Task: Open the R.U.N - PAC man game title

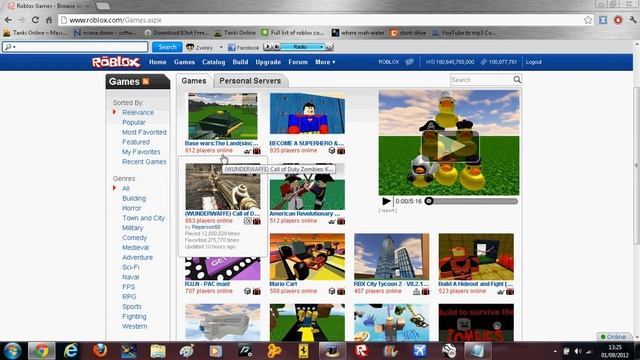Action: pos(207,284)
